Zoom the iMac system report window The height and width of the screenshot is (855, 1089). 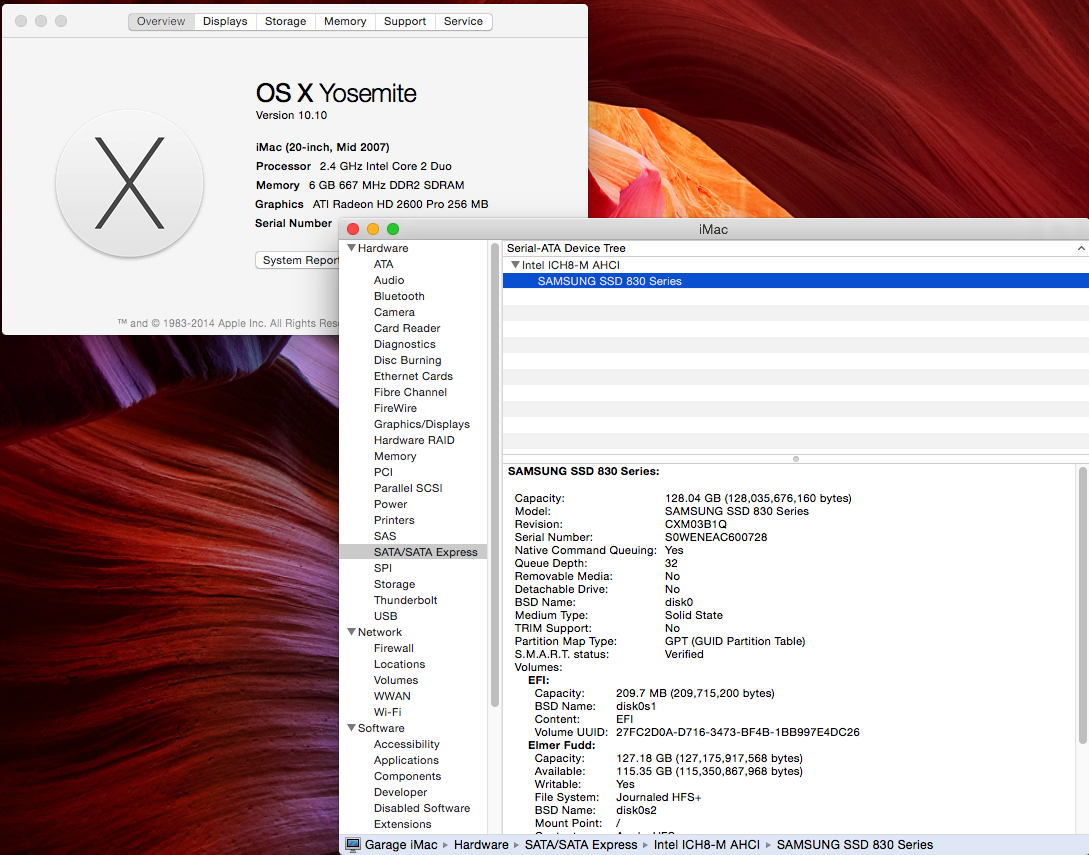(393, 229)
